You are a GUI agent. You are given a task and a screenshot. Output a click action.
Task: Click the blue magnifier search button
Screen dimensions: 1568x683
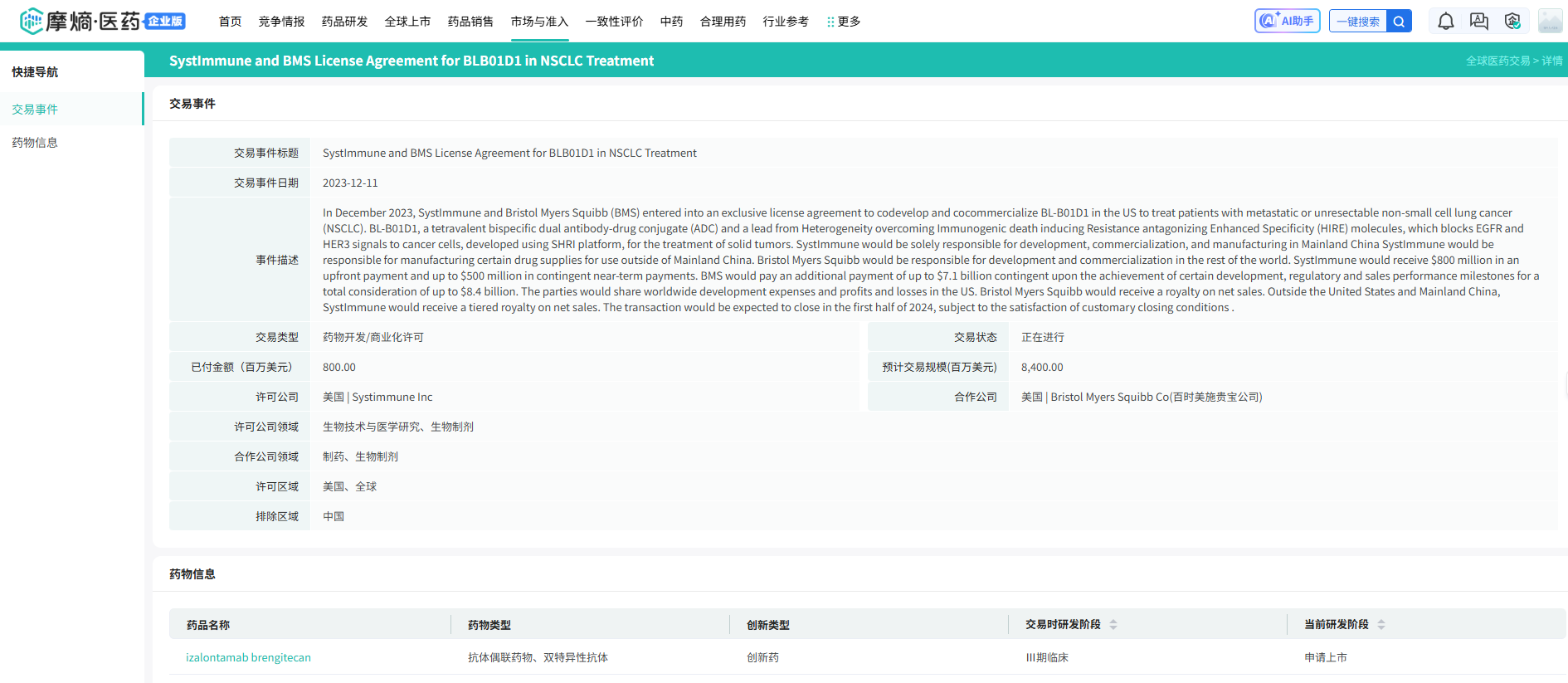(1399, 22)
